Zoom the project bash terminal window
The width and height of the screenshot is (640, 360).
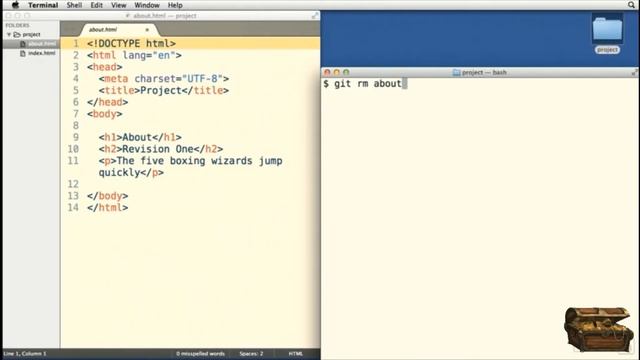[x=346, y=72]
